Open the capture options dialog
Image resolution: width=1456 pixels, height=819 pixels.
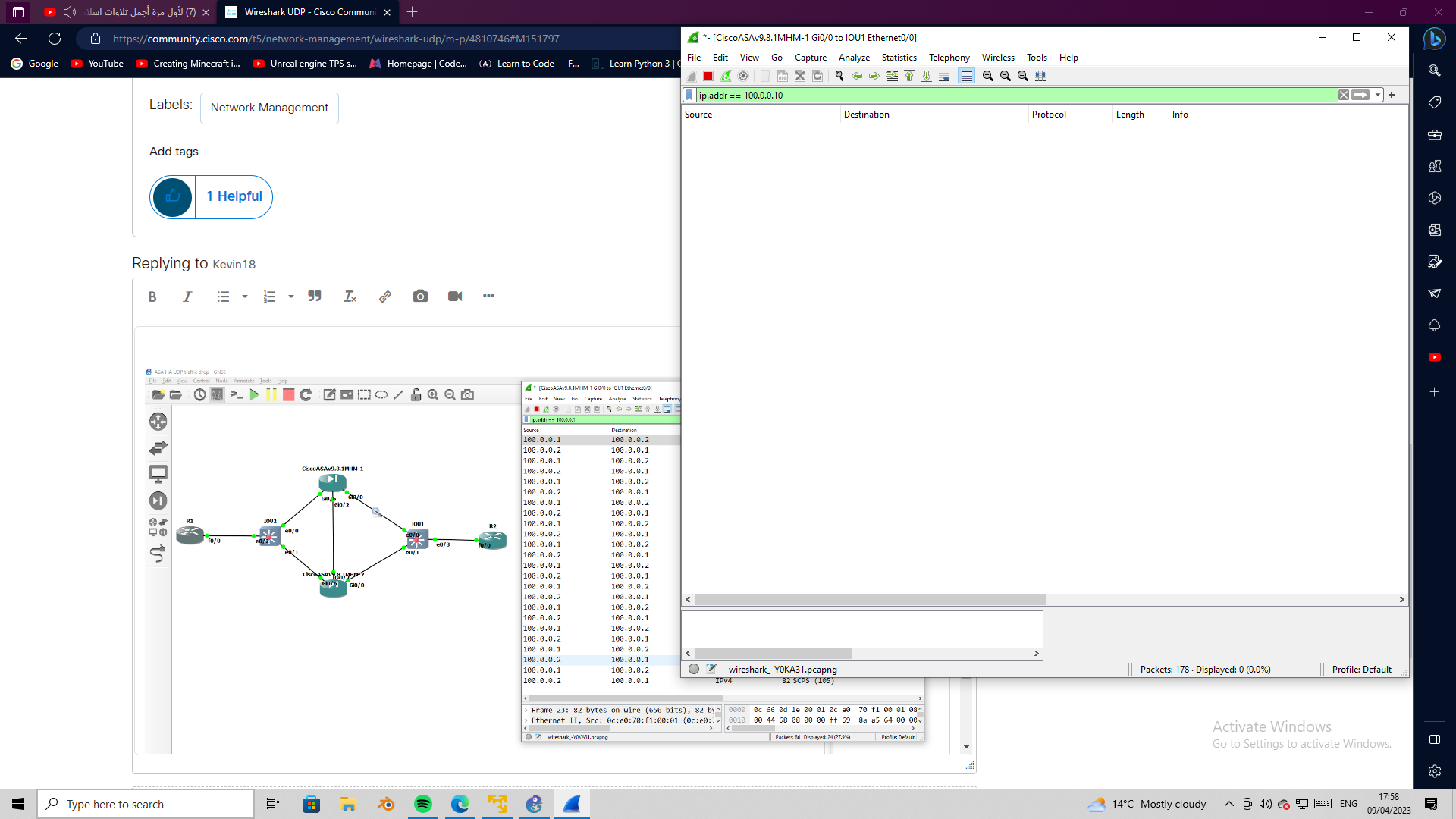(743, 76)
